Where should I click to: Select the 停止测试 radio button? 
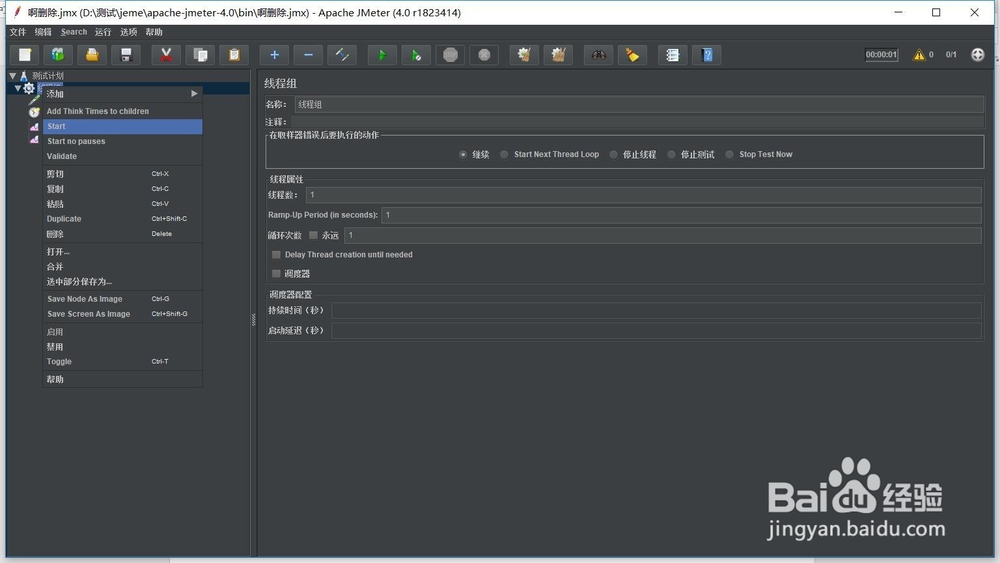(672, 154)
